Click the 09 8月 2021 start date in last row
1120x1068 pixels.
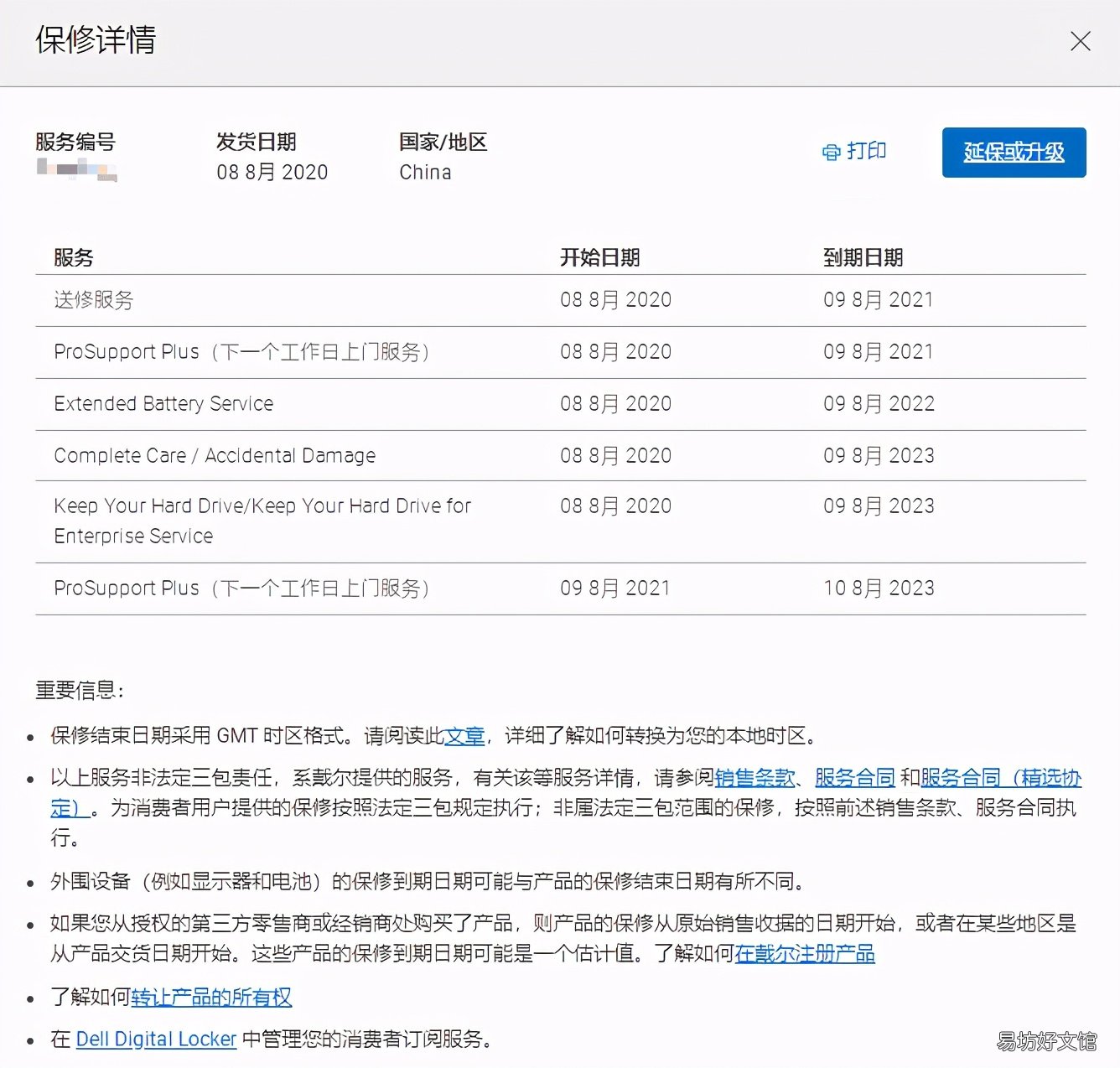616,588
